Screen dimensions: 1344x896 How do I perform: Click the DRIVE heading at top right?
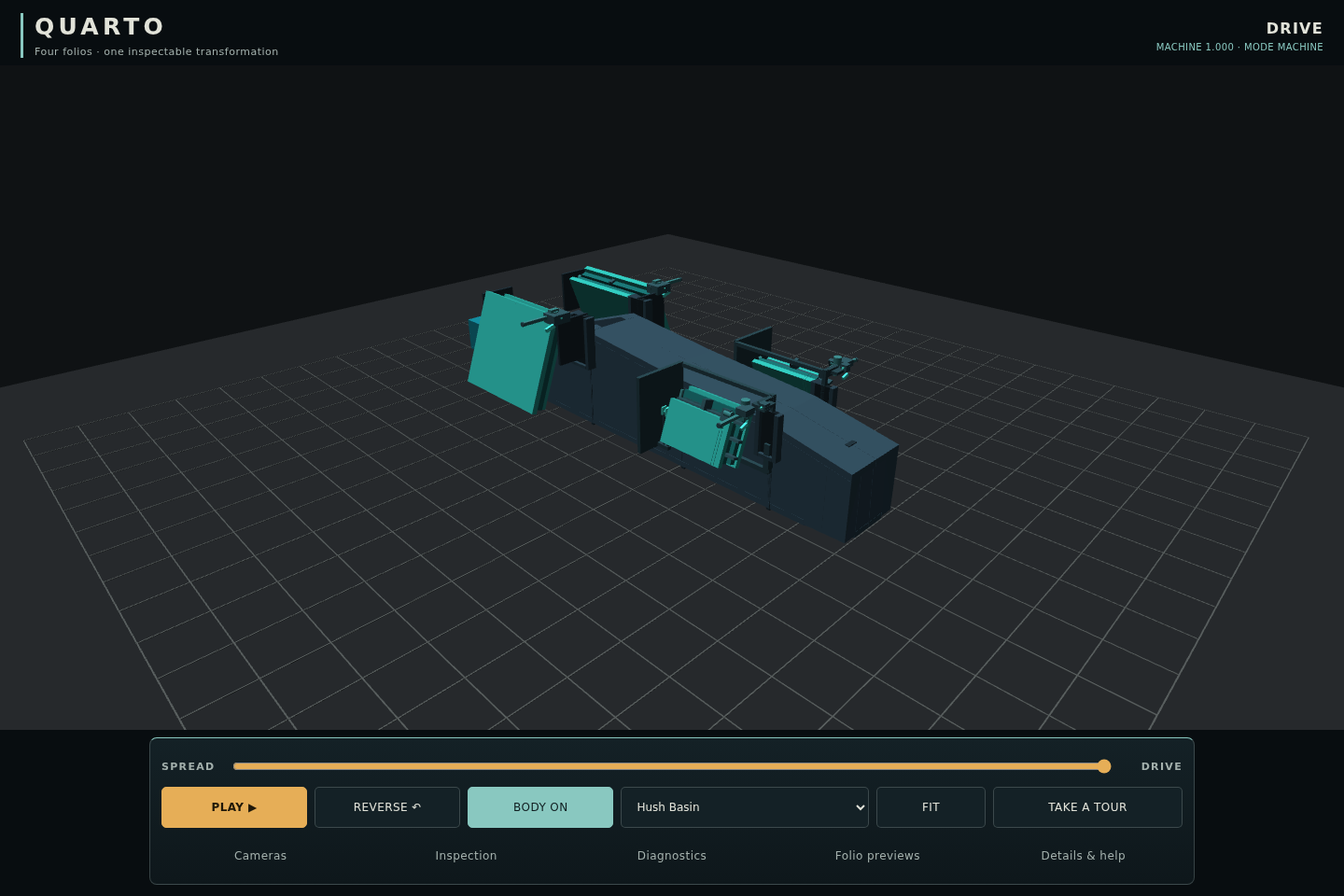click(1295, 28)
